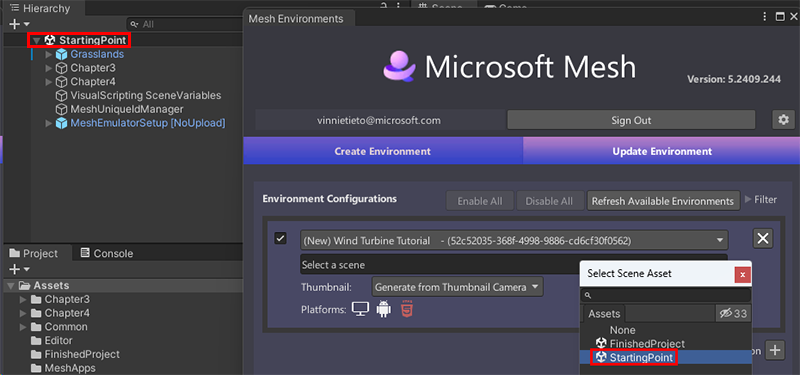Viewport: 800px width, 375px height.
Task: Open Mesh settings gear button
Action: (783, 120)
